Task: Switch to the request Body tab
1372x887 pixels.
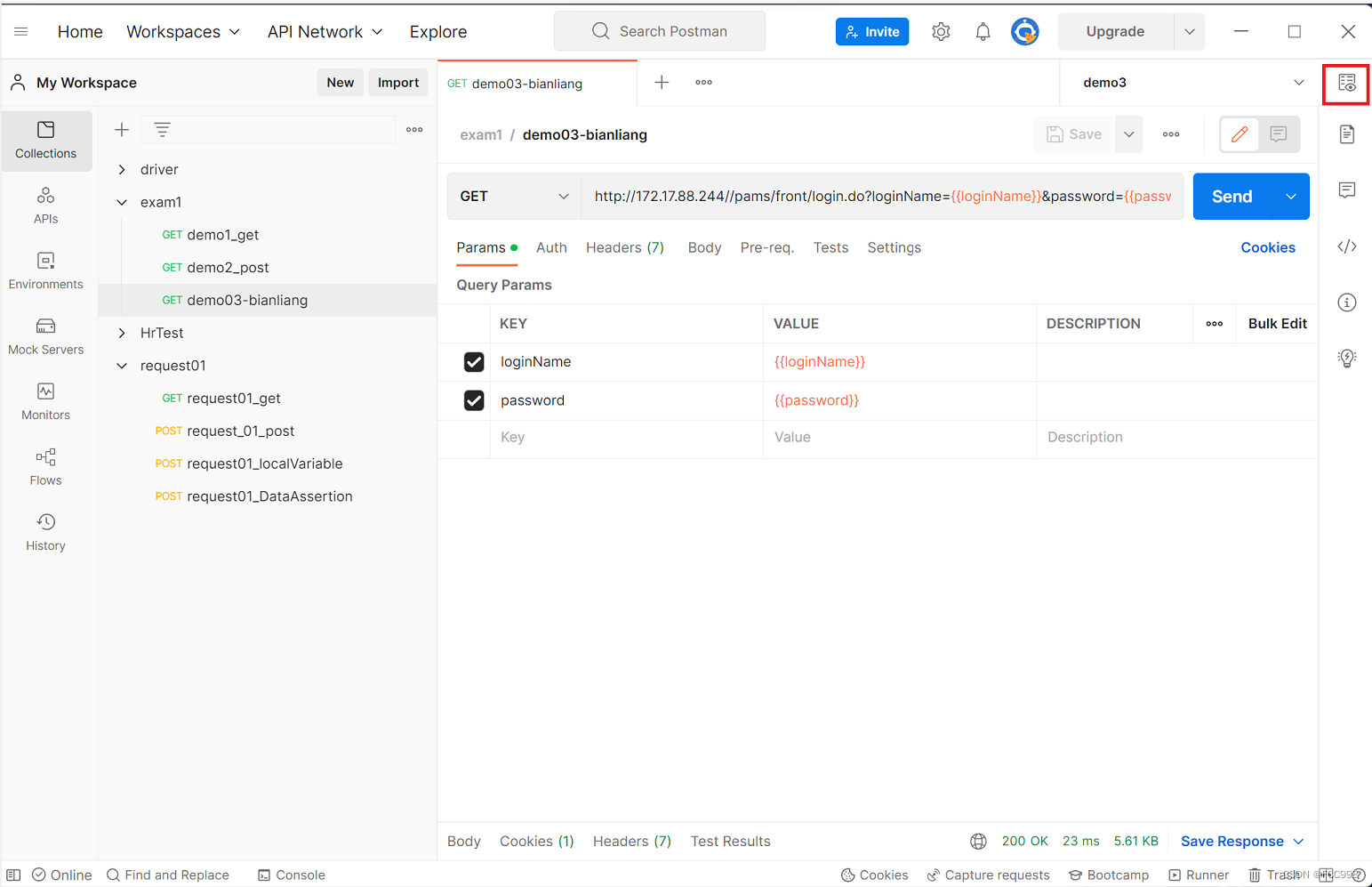Action: [x=704, y=248]
